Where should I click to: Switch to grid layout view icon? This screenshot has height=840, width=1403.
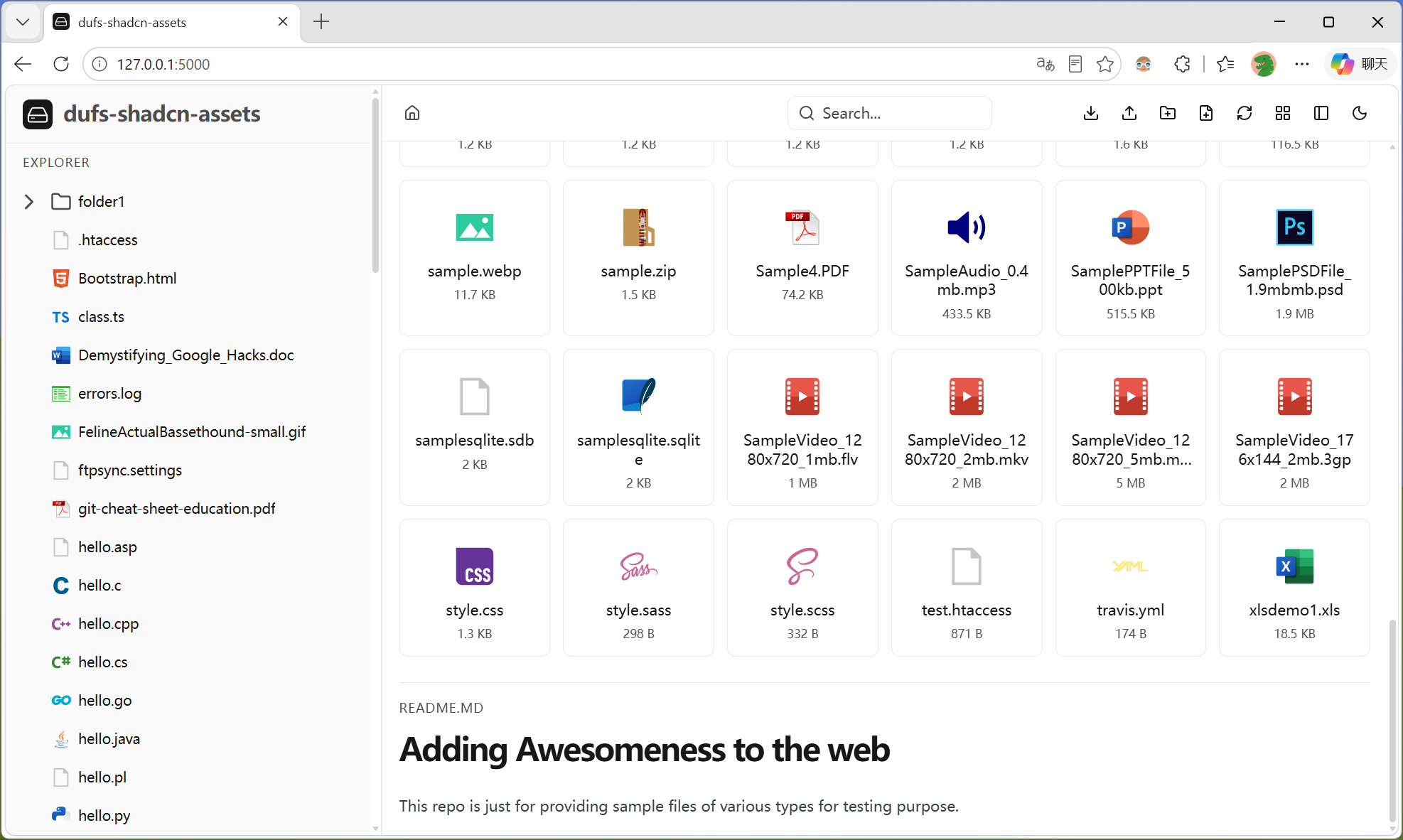click(1283, 113)
